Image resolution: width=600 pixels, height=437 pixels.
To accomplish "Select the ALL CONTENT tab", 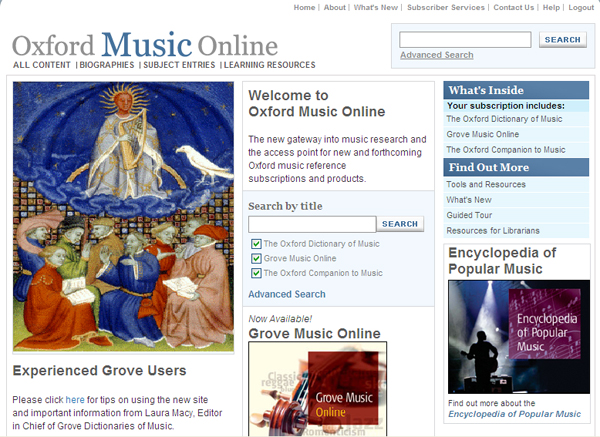I will coord(42,65).
